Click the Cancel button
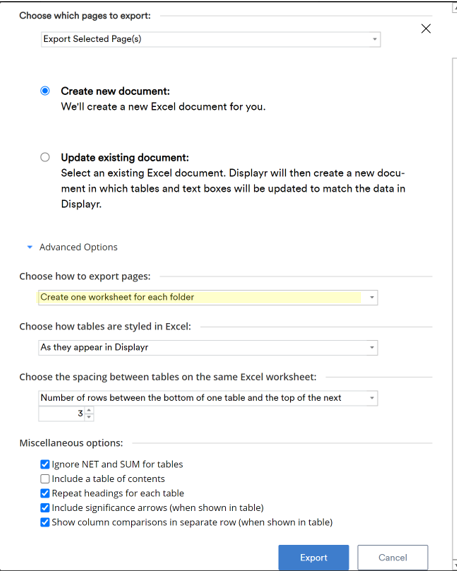 click(x=393, y=558)
